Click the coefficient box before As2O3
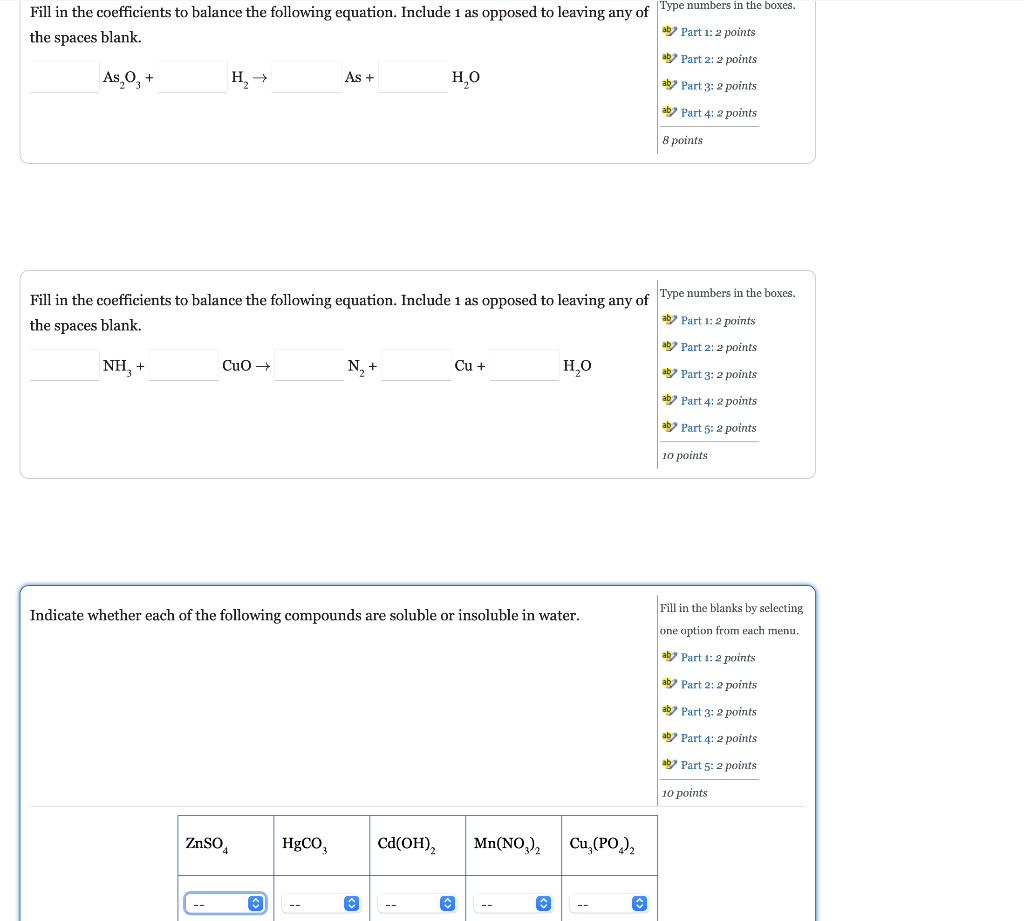The image size is (1024, 921). tap(63, 76)
